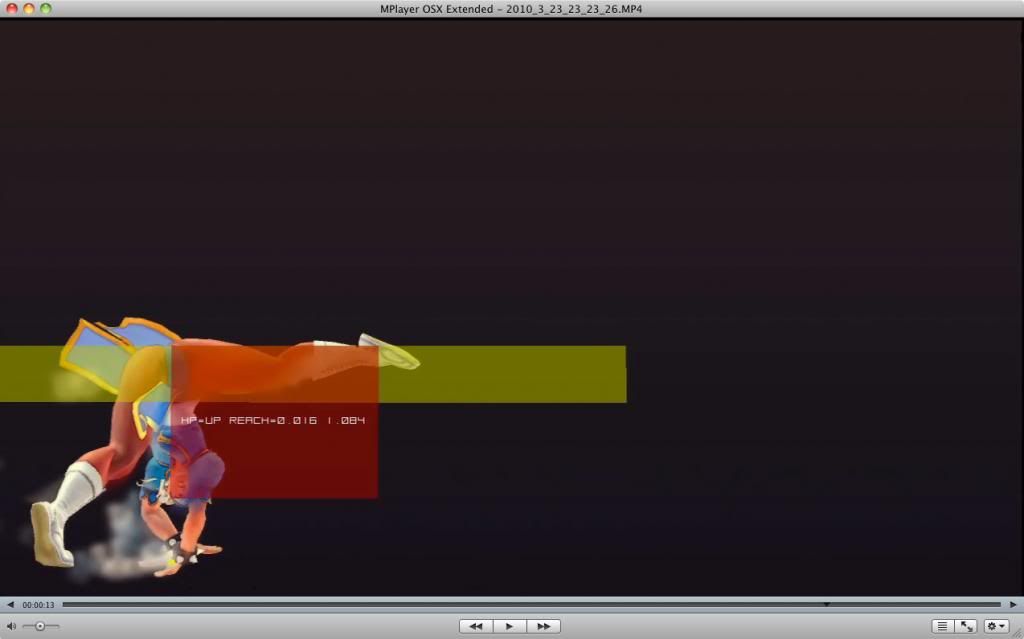Enter fullscreen with the arrows icon
This screenshot has height=639, width=1024.
tap(966, 626)
